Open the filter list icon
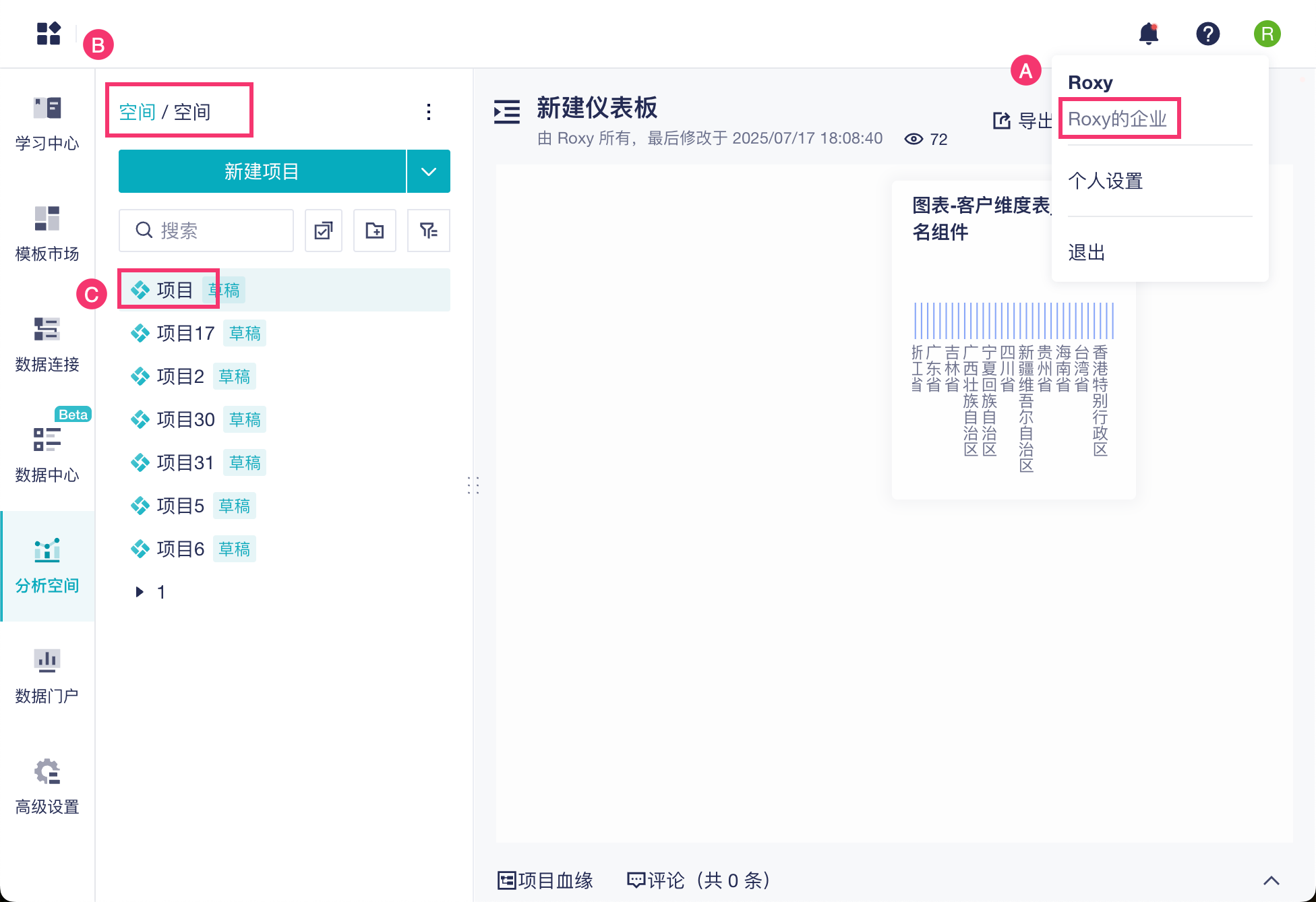Viewport: 1316px width, 902px height. click(428, 231)
